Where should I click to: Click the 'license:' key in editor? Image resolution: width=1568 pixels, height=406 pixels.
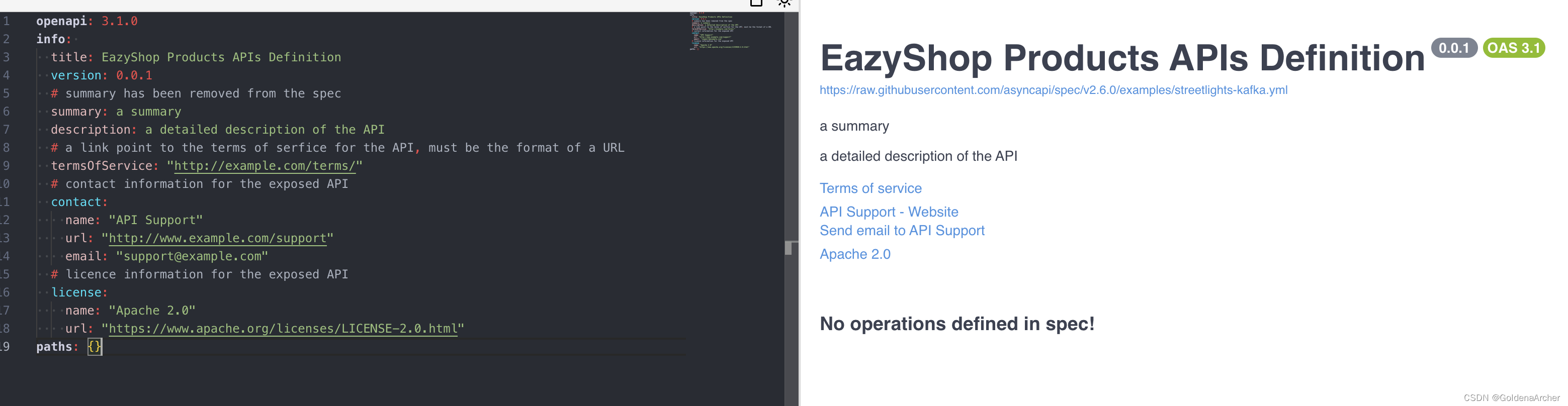pos(79,292)
